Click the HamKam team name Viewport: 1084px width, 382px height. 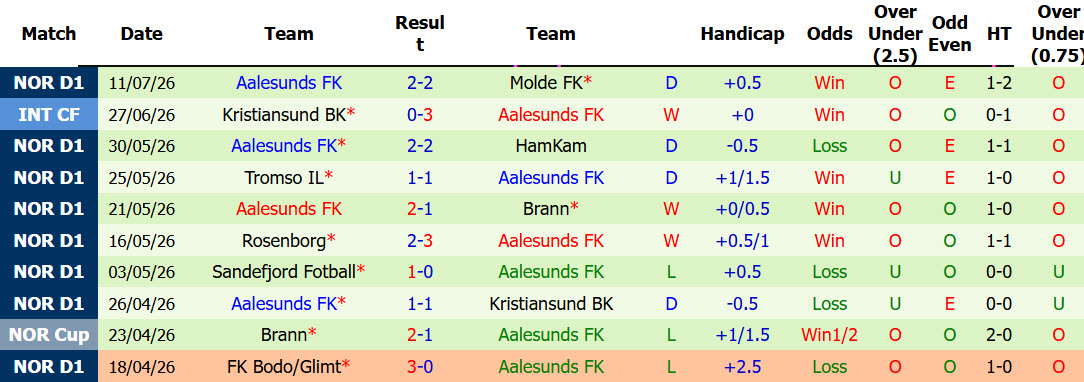(551, 146)
